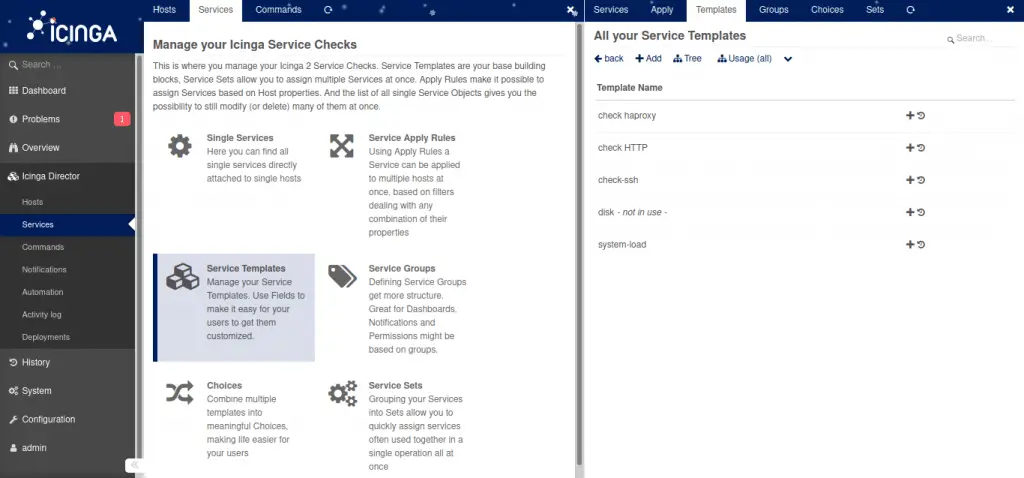Refresh the left Services column
Screen dimensions: 1024x478
[328, 10]
